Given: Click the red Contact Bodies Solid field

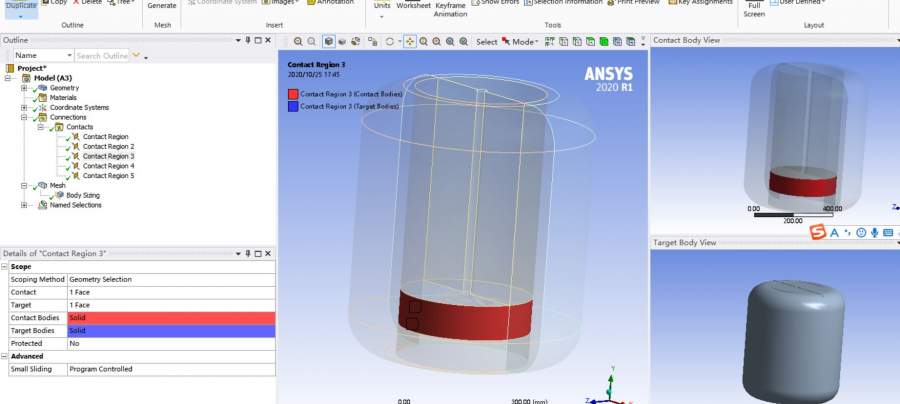Looking at the screenshot, I should [171, 317].
